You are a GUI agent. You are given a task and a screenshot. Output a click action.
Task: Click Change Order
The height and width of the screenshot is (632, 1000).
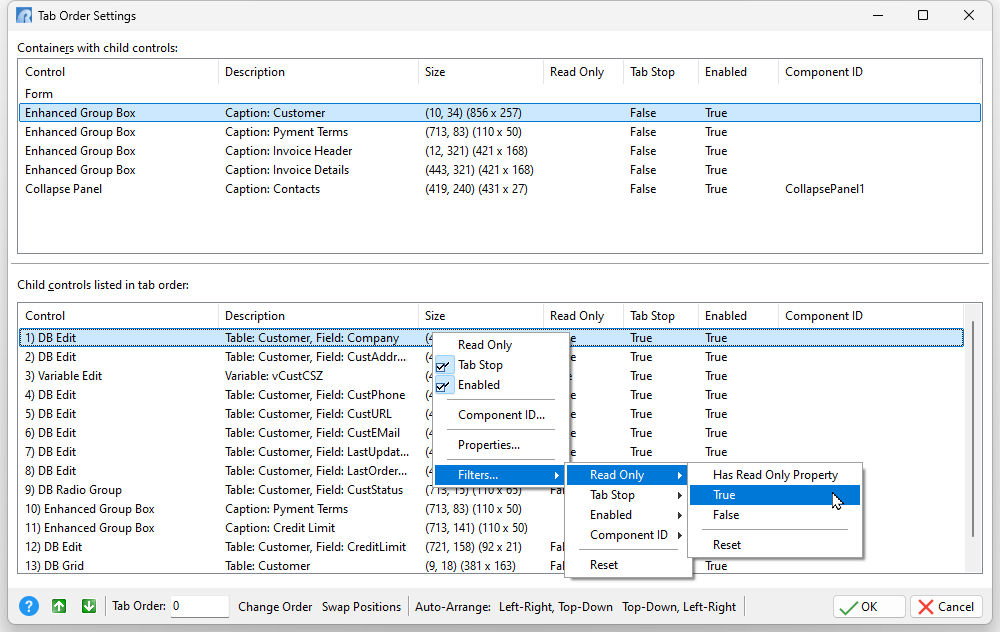tap(275, 606)
